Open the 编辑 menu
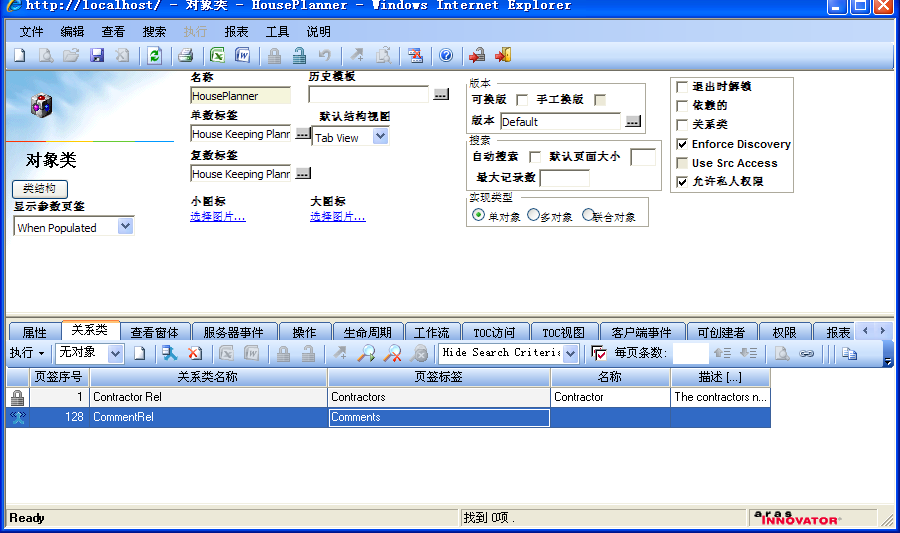Image resolution: width=900 pixels, height=533 pixels. 72,32
